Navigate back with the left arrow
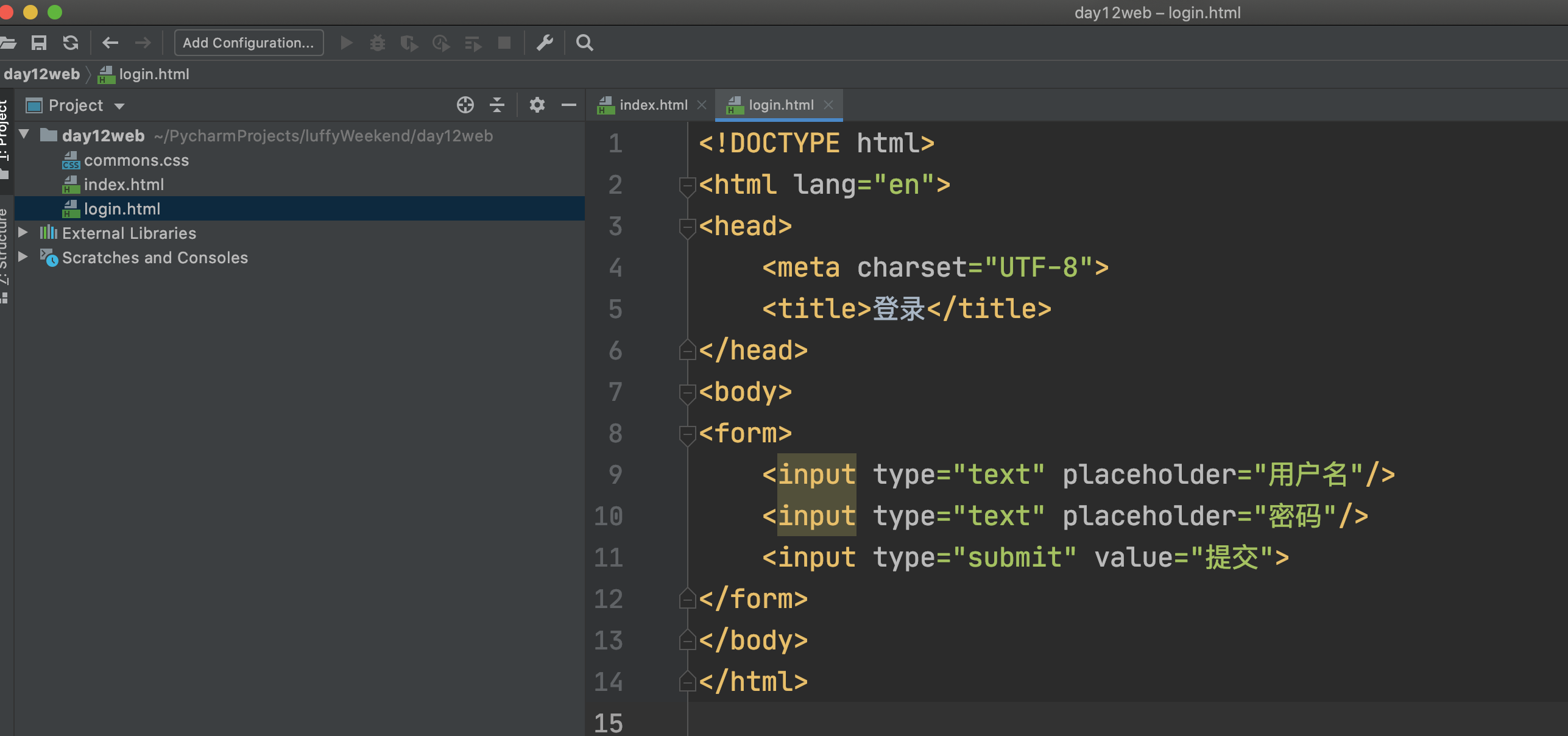 pos(110,43)
